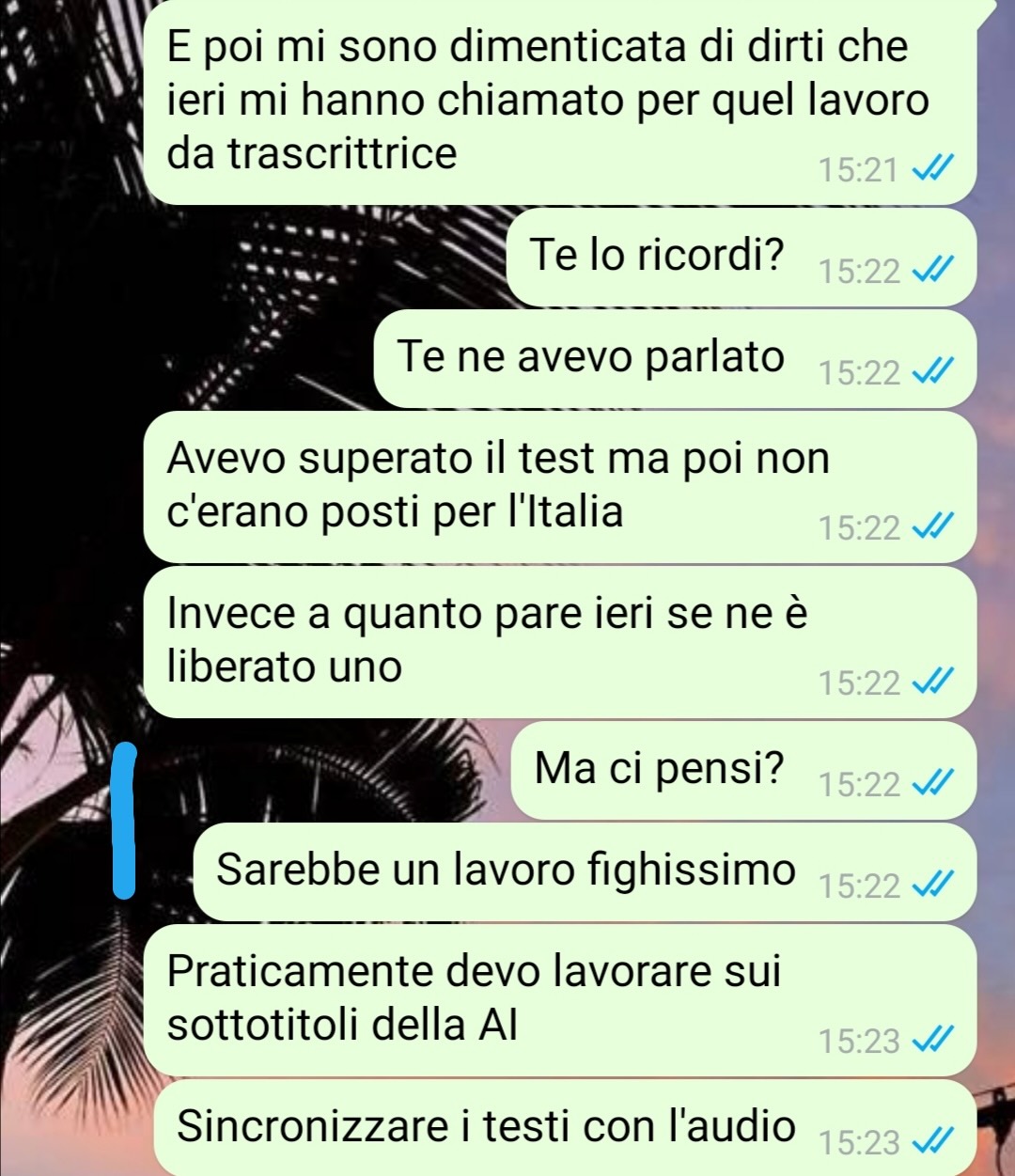1015x1176 pixels.
Task: Tap the read ticks on the "Avevo superato il test" message
Action: [933, 527]
